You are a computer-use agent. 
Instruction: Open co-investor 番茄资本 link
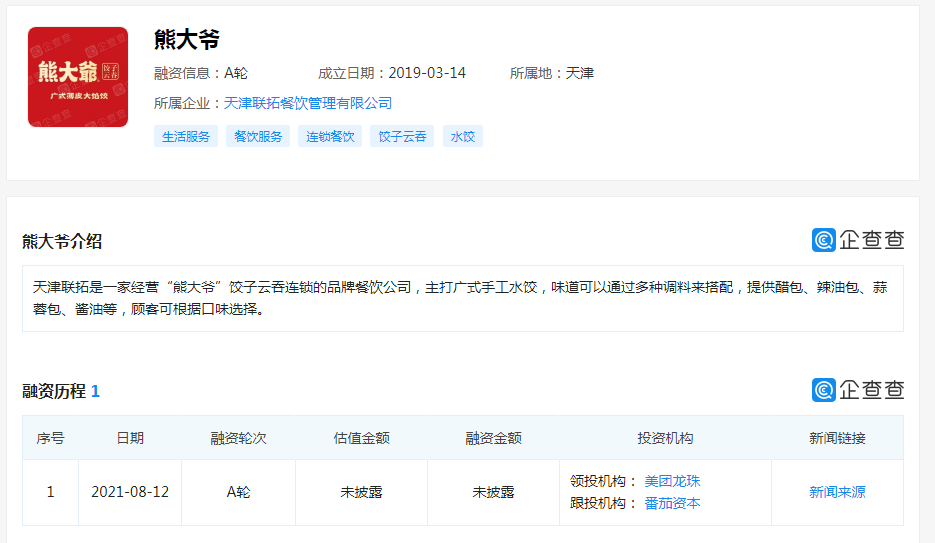pos(672,503)
